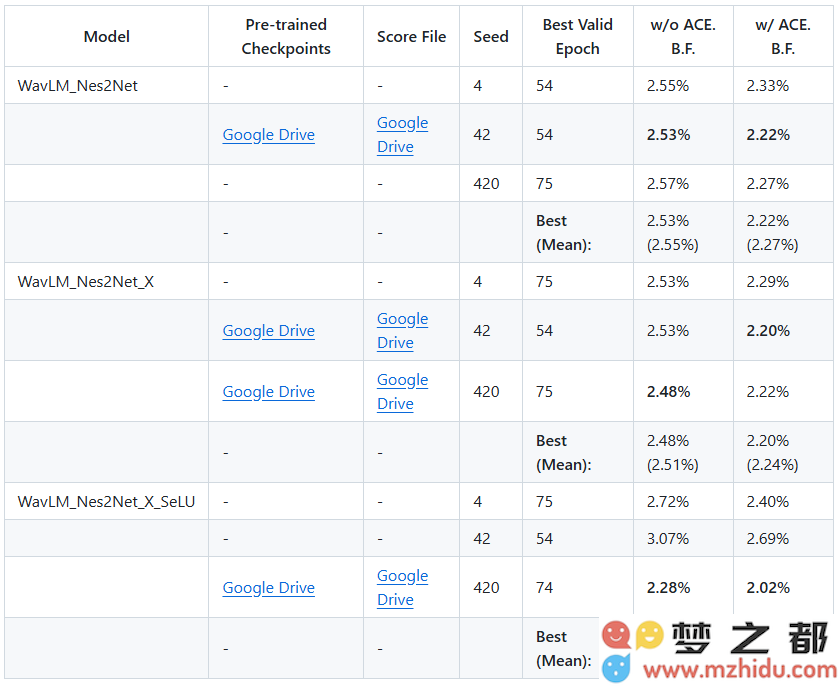
Task: Open Google Drive score file for Nes2Net_X seed 42
Action: 402,331
